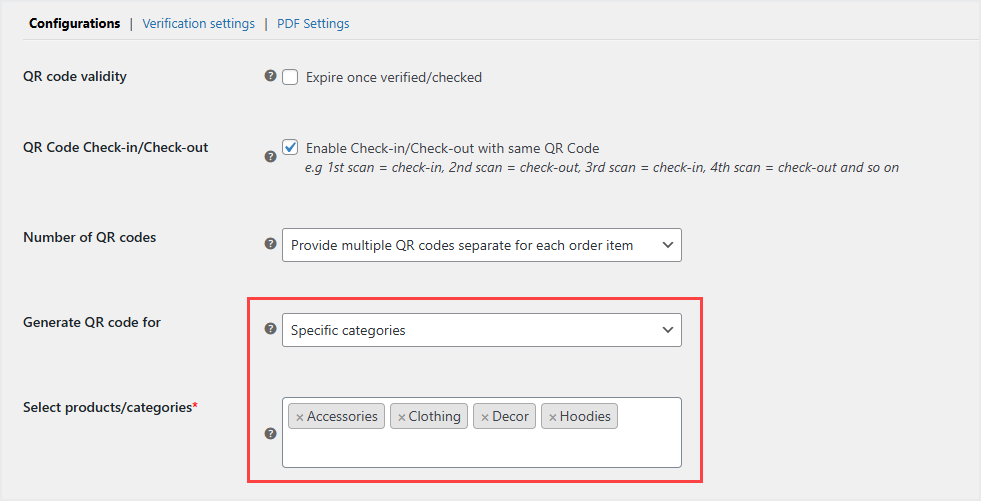Uncheck Enable Check-in/Check-out with same QR Code
The image size is (981, 501).
click(291, 147)
